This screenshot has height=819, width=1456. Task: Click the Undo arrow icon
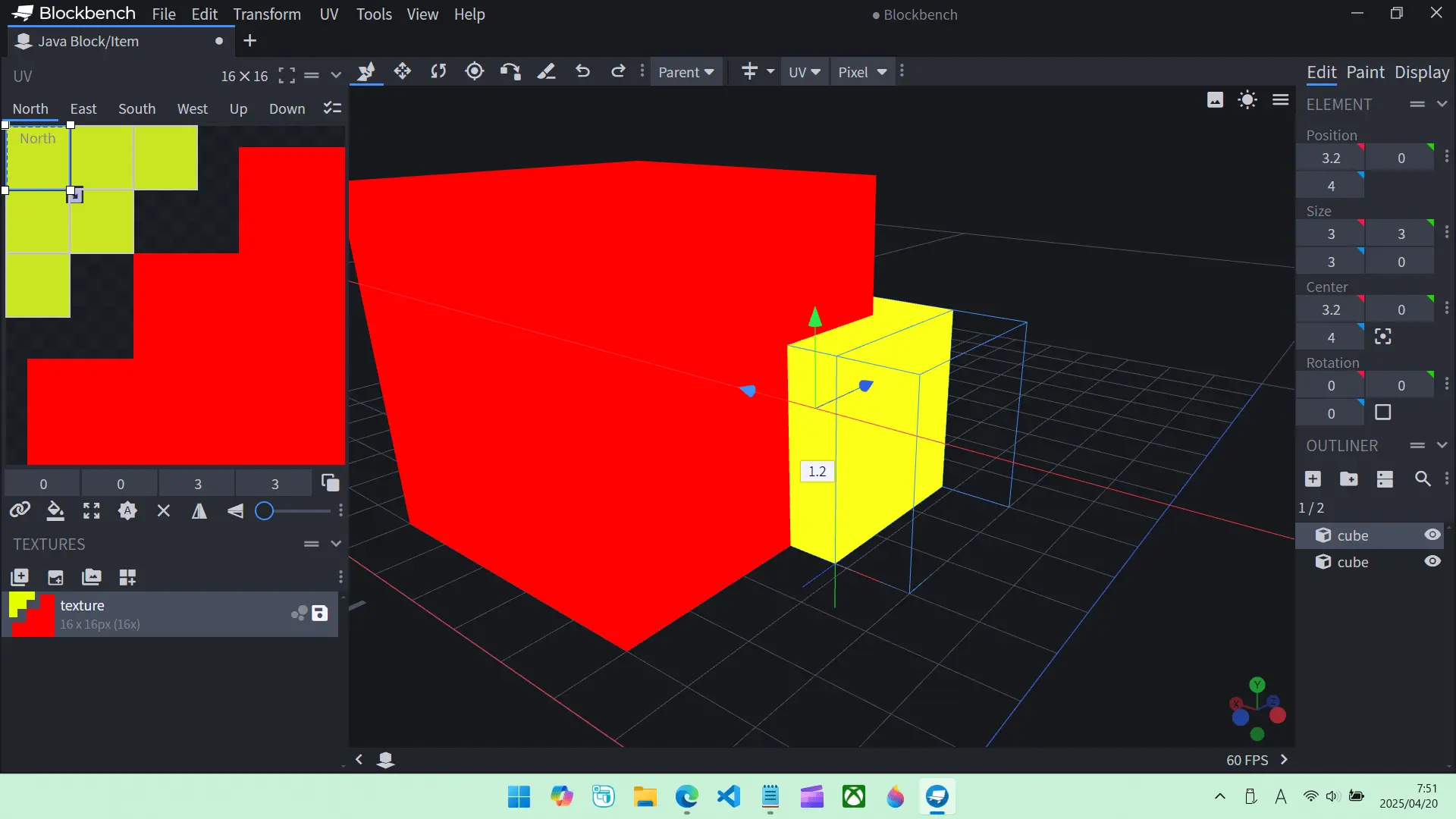[x=582, y=71]
